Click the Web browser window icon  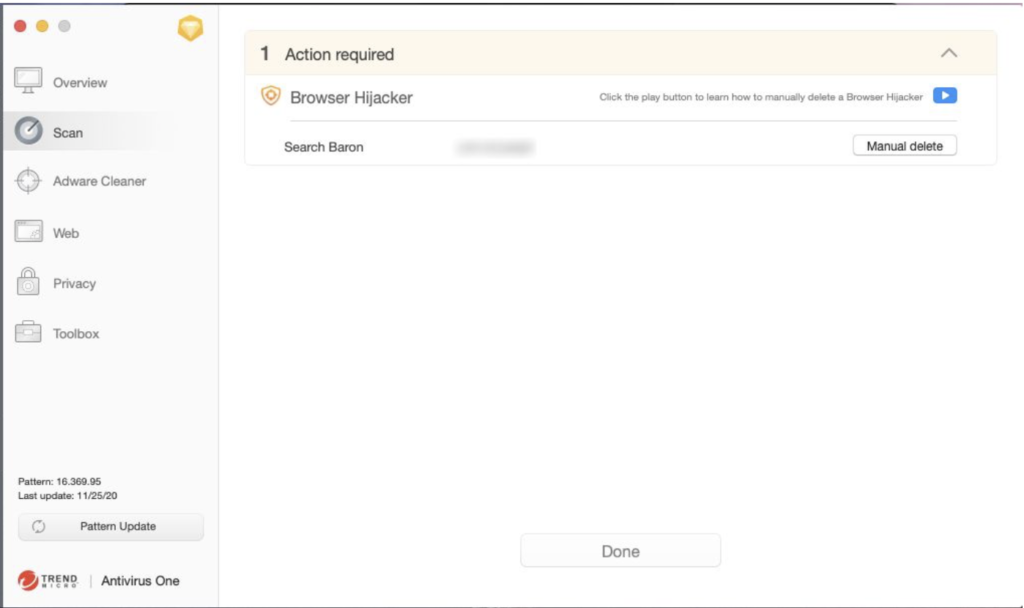click(x=28, y=232)
